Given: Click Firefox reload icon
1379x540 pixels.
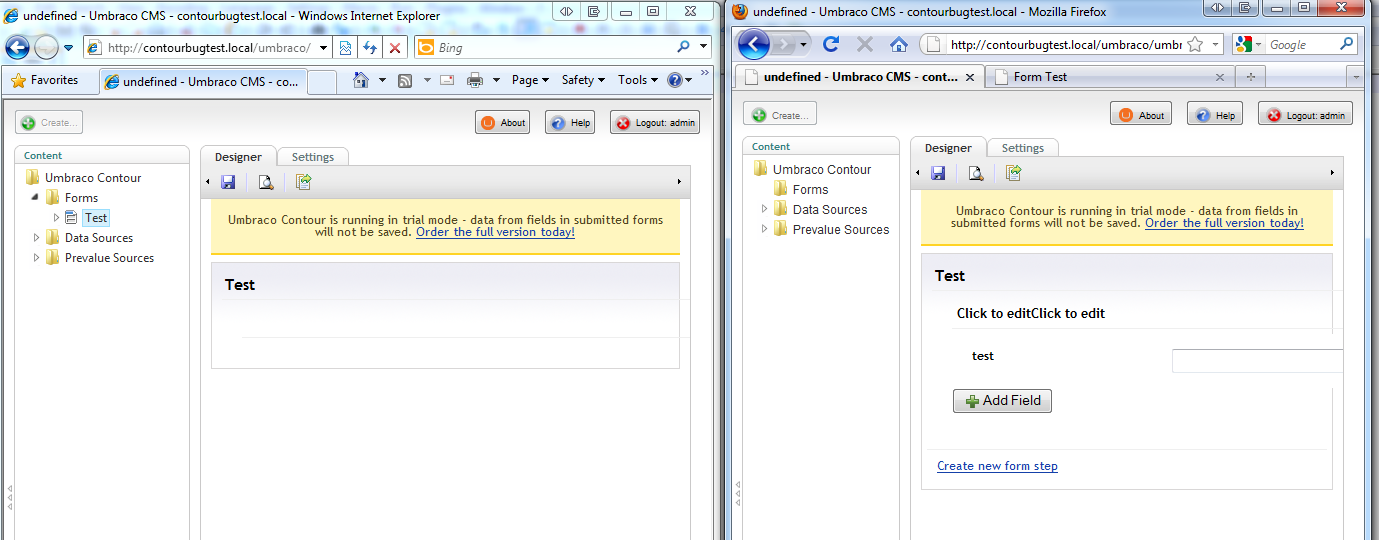Looking at the screenshot, I should point(830,45).
